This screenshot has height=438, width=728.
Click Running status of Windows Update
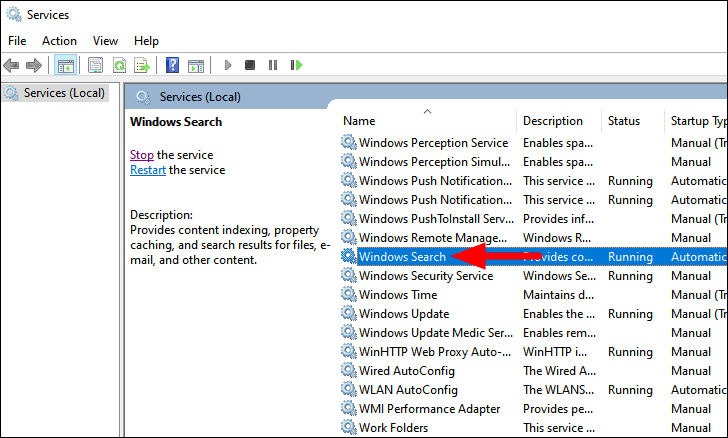pos(630,314)
